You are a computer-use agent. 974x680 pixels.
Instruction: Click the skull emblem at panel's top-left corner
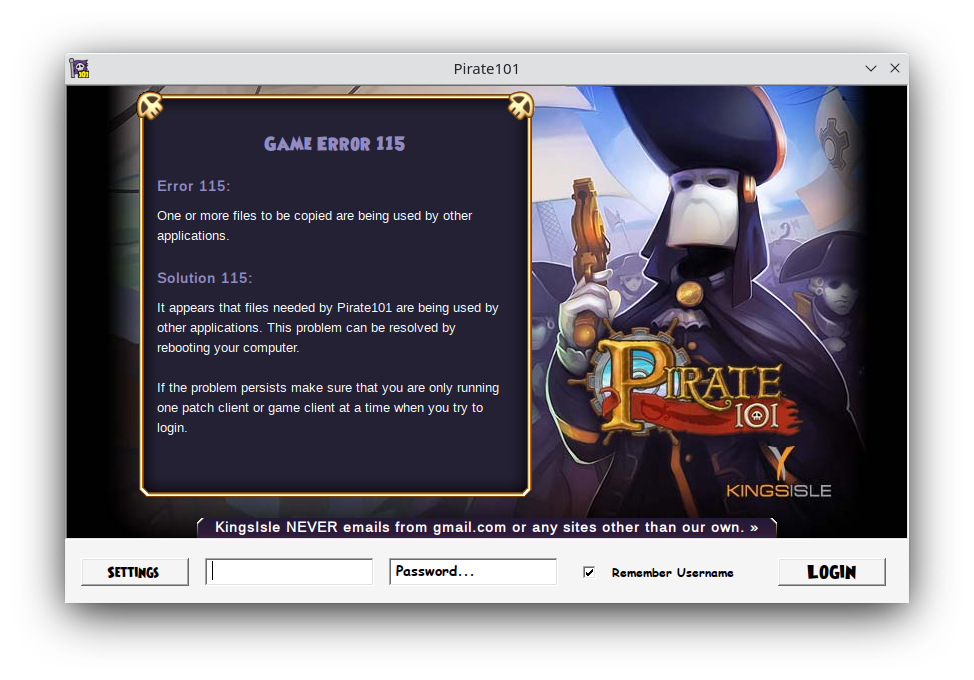pyautogui.click(x=150, y=105)
